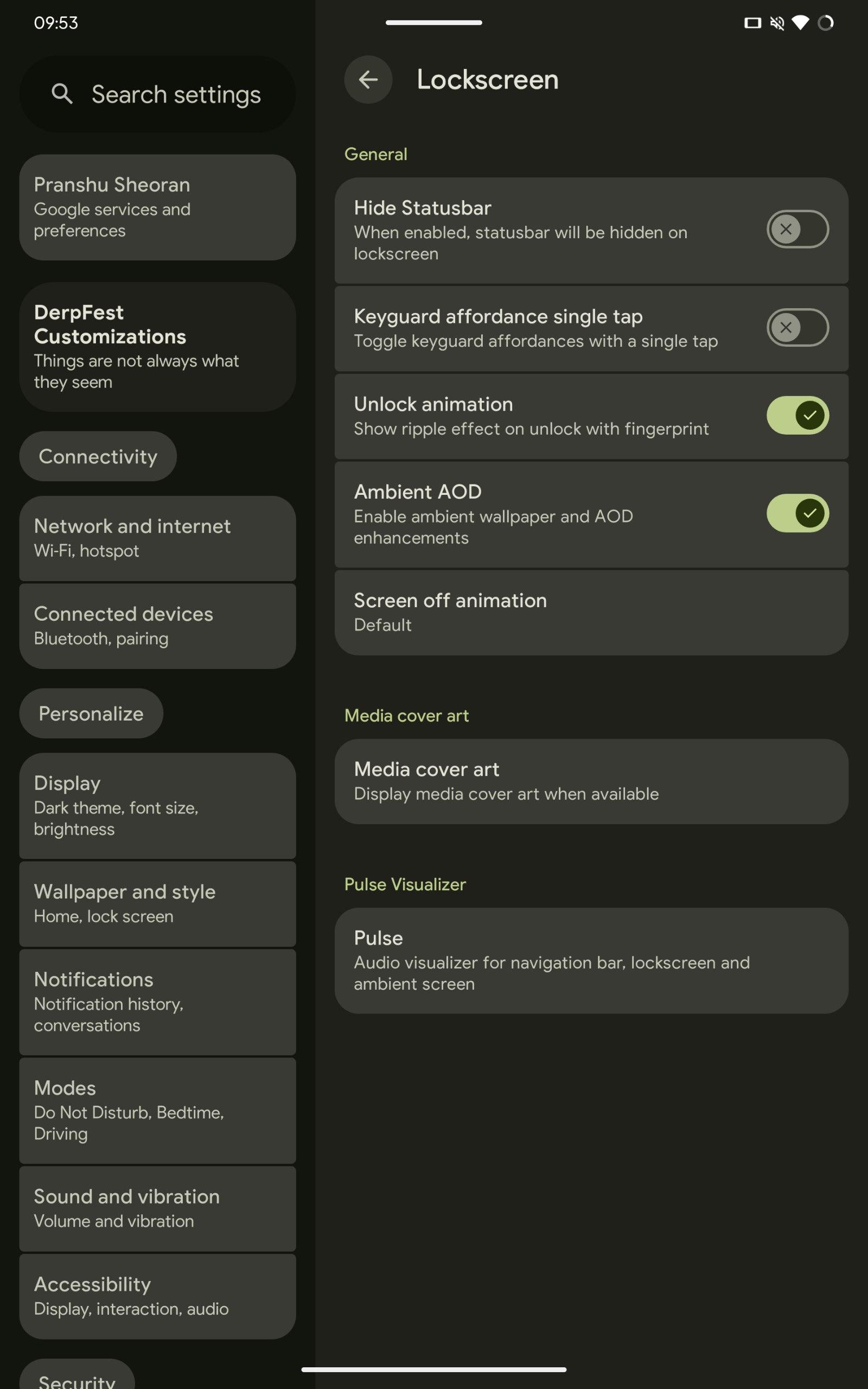
Task: Open Media cover art settings
Action: (591, 781)
